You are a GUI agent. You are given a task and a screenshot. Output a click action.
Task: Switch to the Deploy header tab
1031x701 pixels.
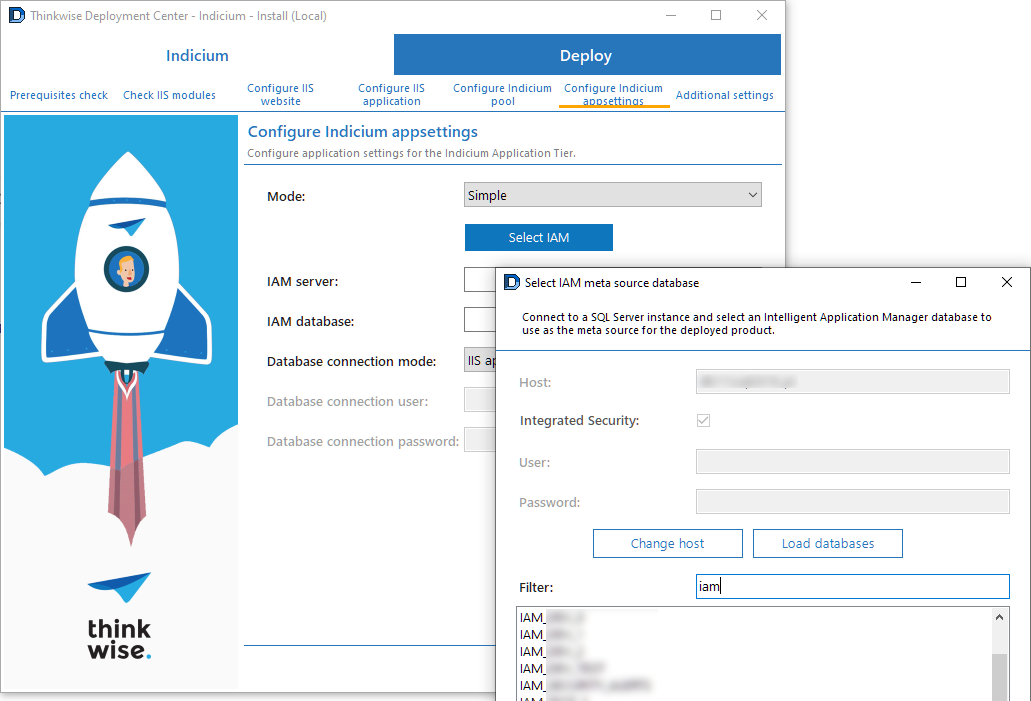pos(587,55)
